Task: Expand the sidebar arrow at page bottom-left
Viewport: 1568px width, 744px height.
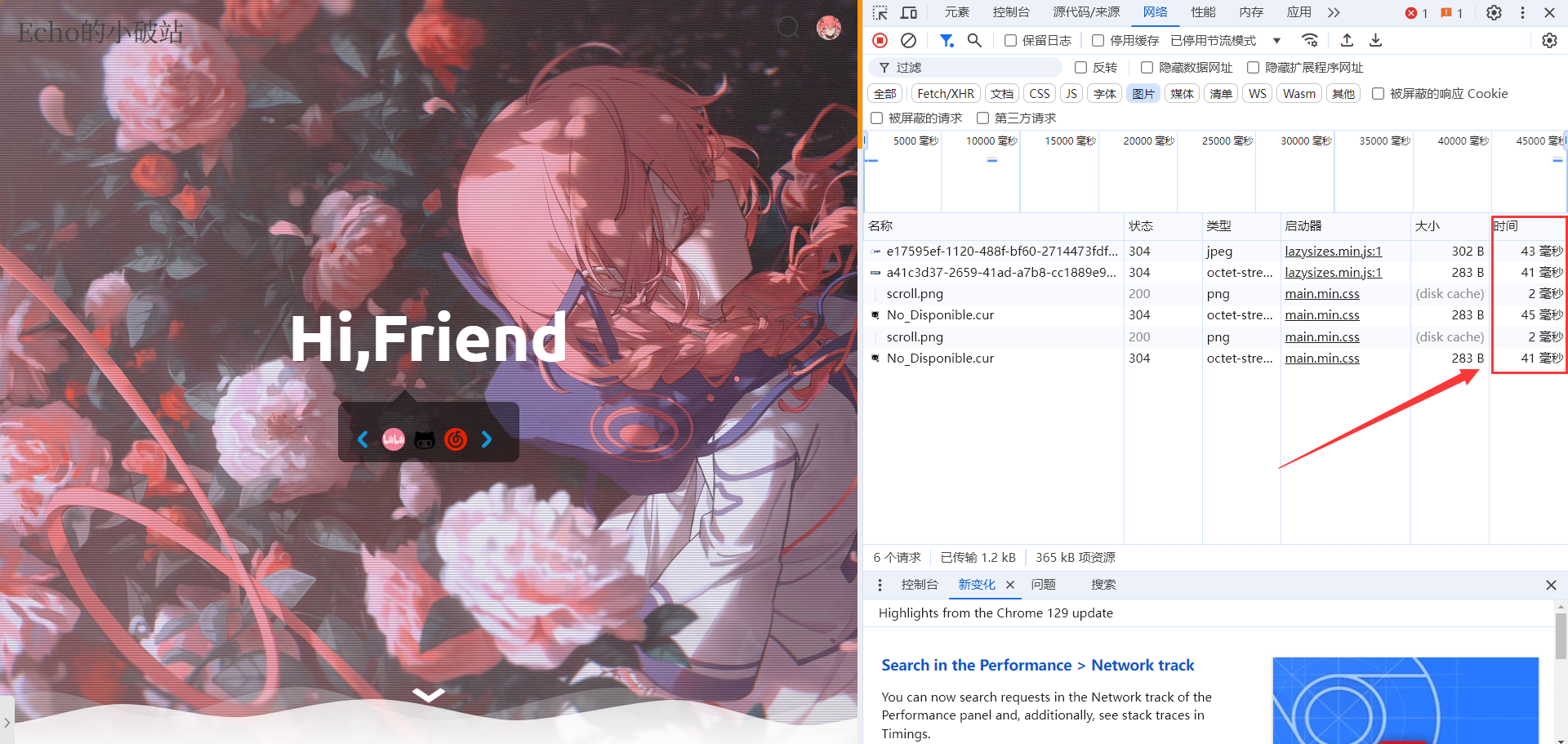Action: [x=7, y=723]
